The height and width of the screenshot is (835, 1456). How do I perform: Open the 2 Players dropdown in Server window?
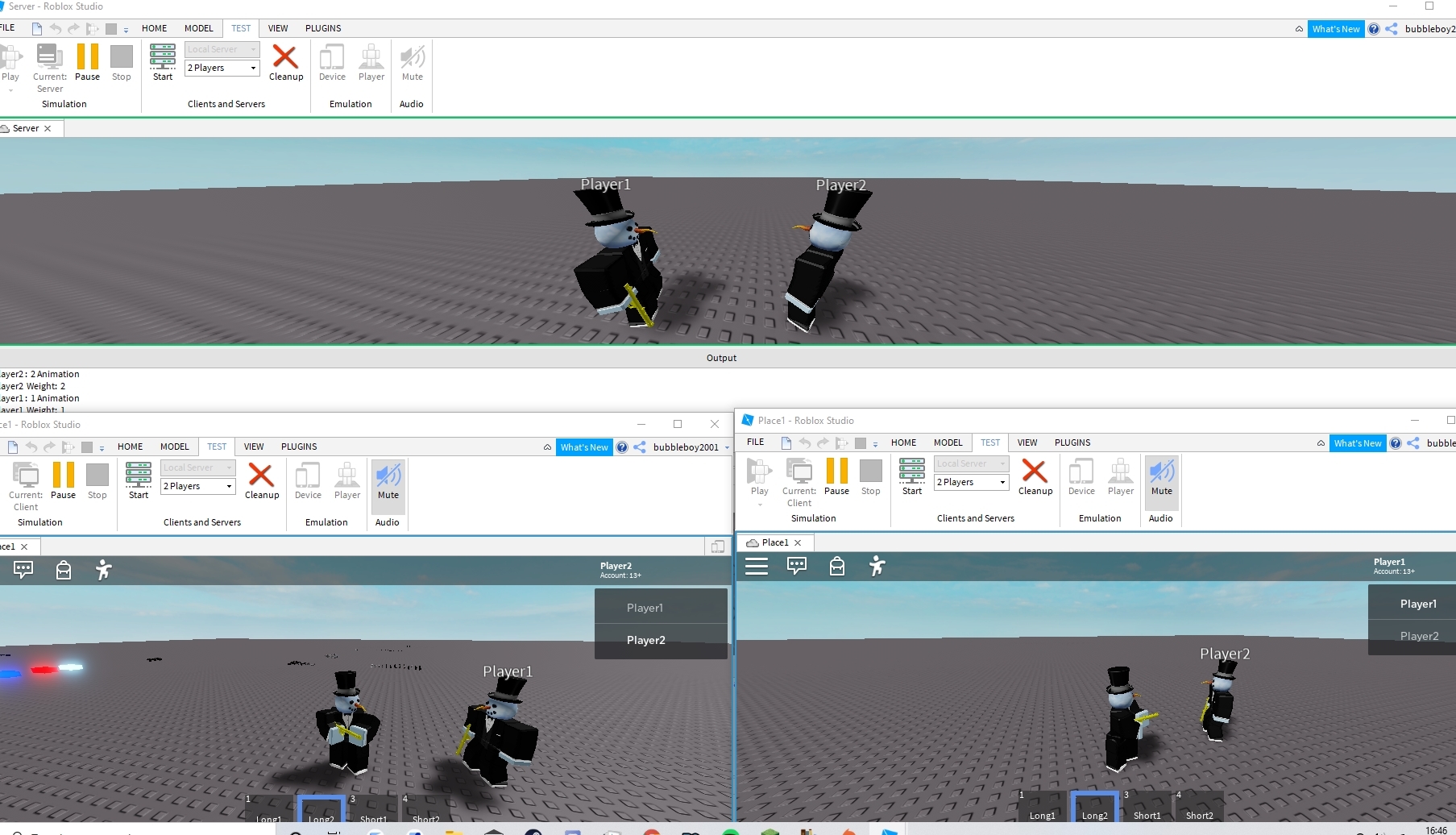222,68
